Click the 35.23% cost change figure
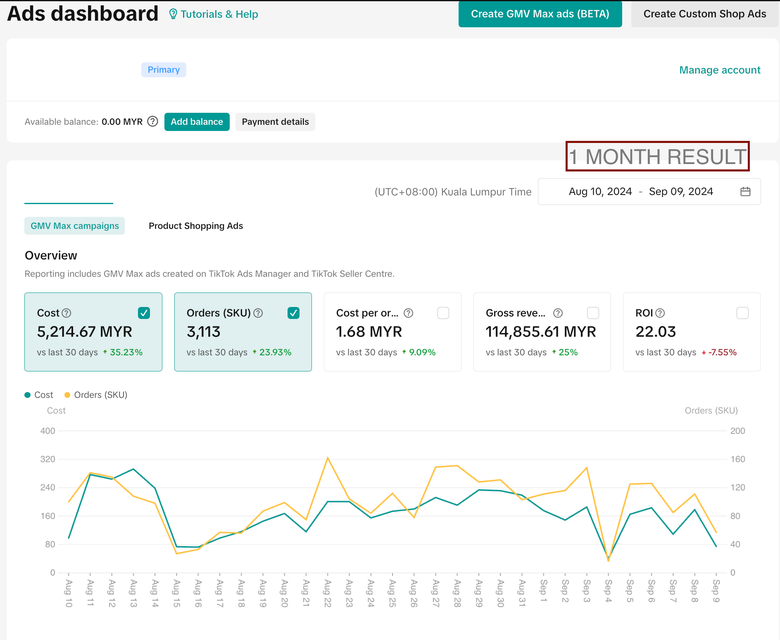The height and width of the screenshot is (640, 780). [126, 352]
